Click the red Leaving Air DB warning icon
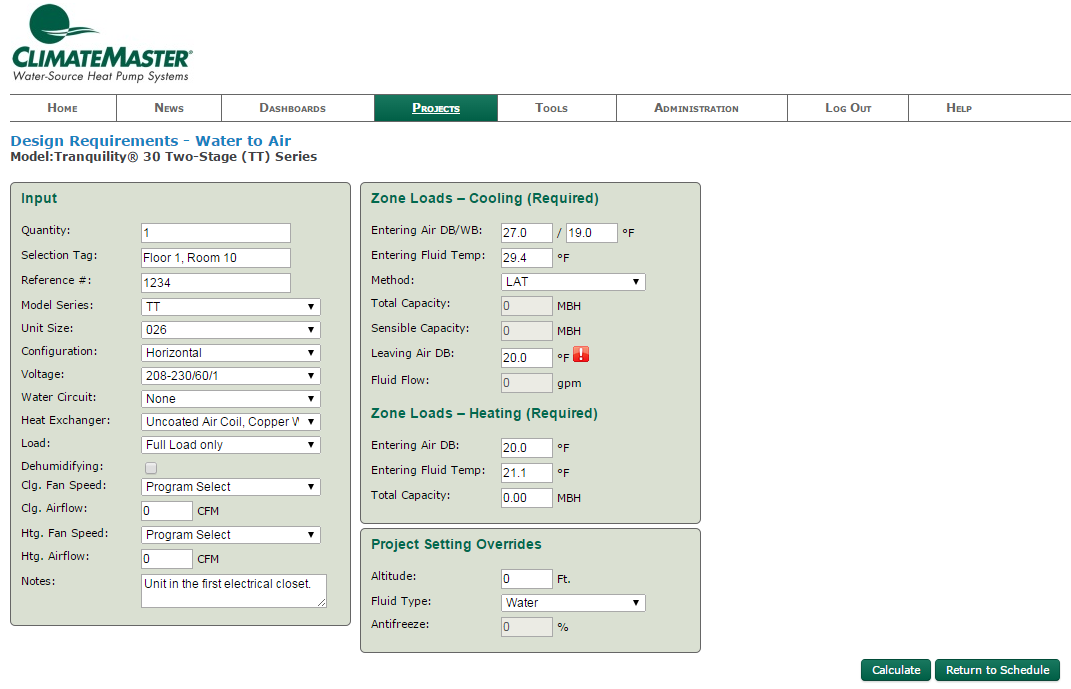 pos(581,354)
